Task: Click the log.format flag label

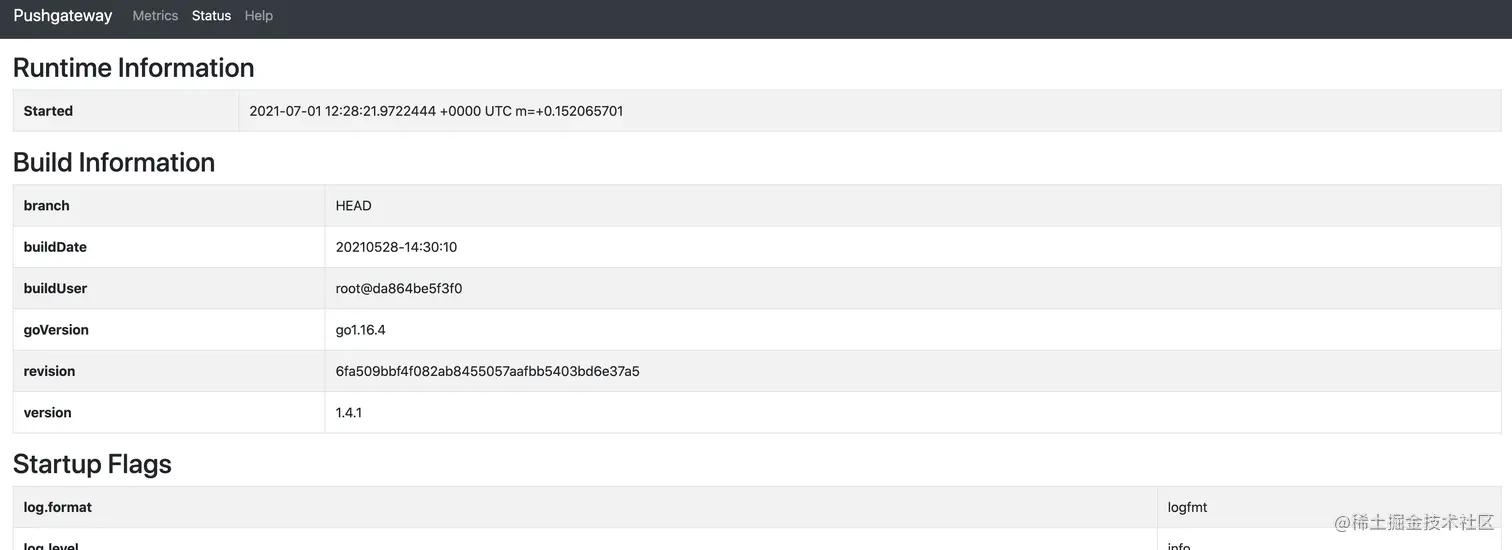Action: [58, 508]
